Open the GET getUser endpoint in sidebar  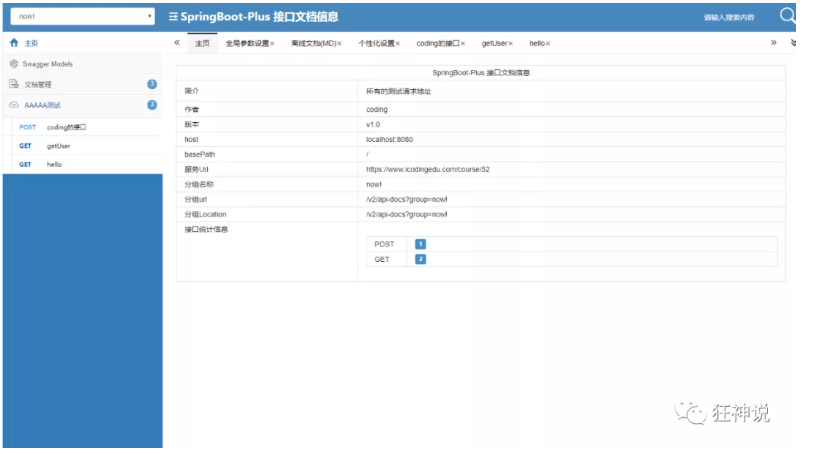pos(58,146)
